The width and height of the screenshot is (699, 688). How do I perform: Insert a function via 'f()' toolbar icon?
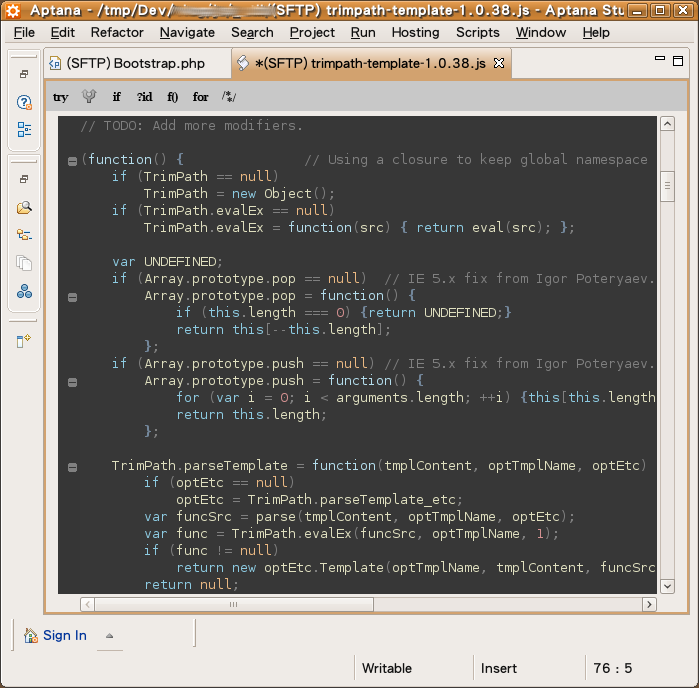point(173,96)
